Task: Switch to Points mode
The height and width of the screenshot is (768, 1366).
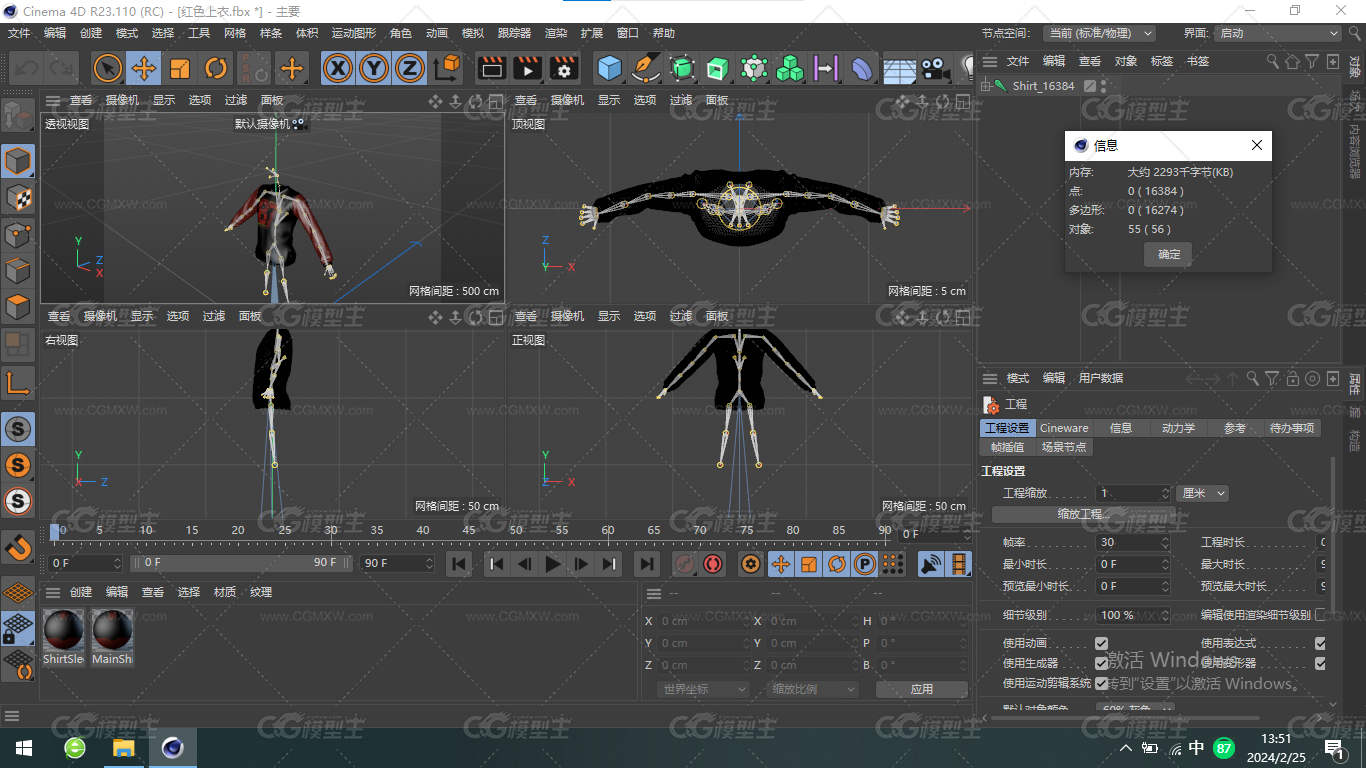Action: [x=18, y=234]
